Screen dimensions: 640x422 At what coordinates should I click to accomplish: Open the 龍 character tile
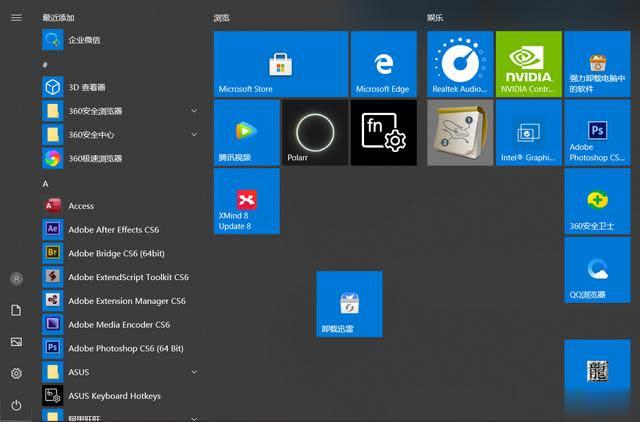(x=597, y=372)
